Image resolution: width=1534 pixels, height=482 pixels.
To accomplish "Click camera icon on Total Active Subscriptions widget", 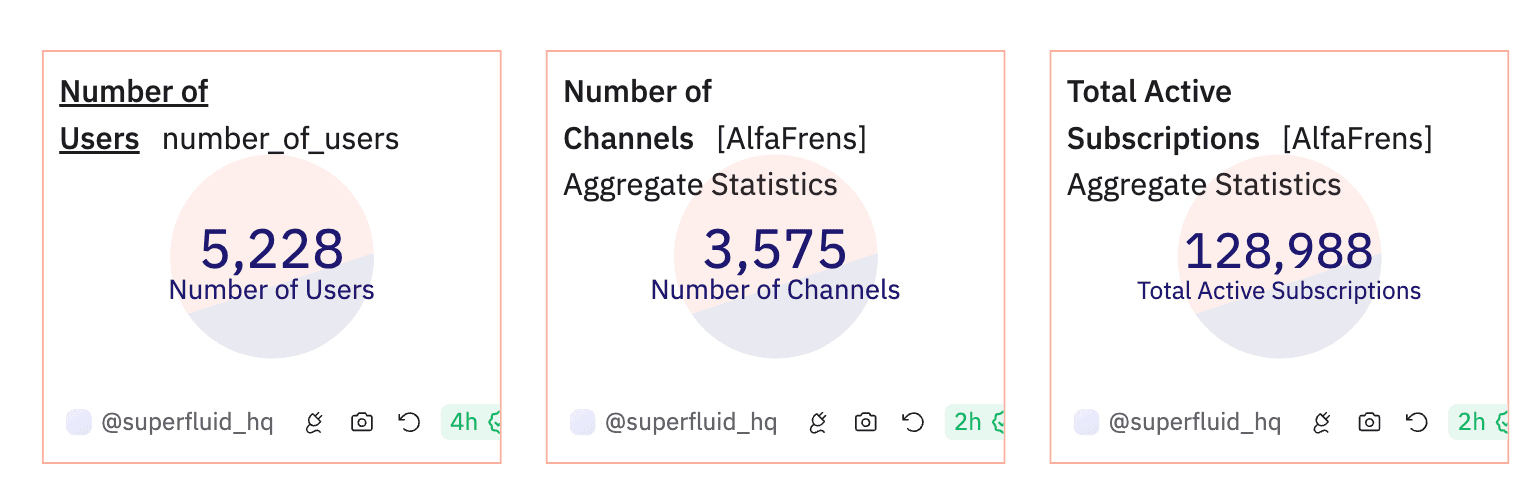I will click(x=1370, y=423).
